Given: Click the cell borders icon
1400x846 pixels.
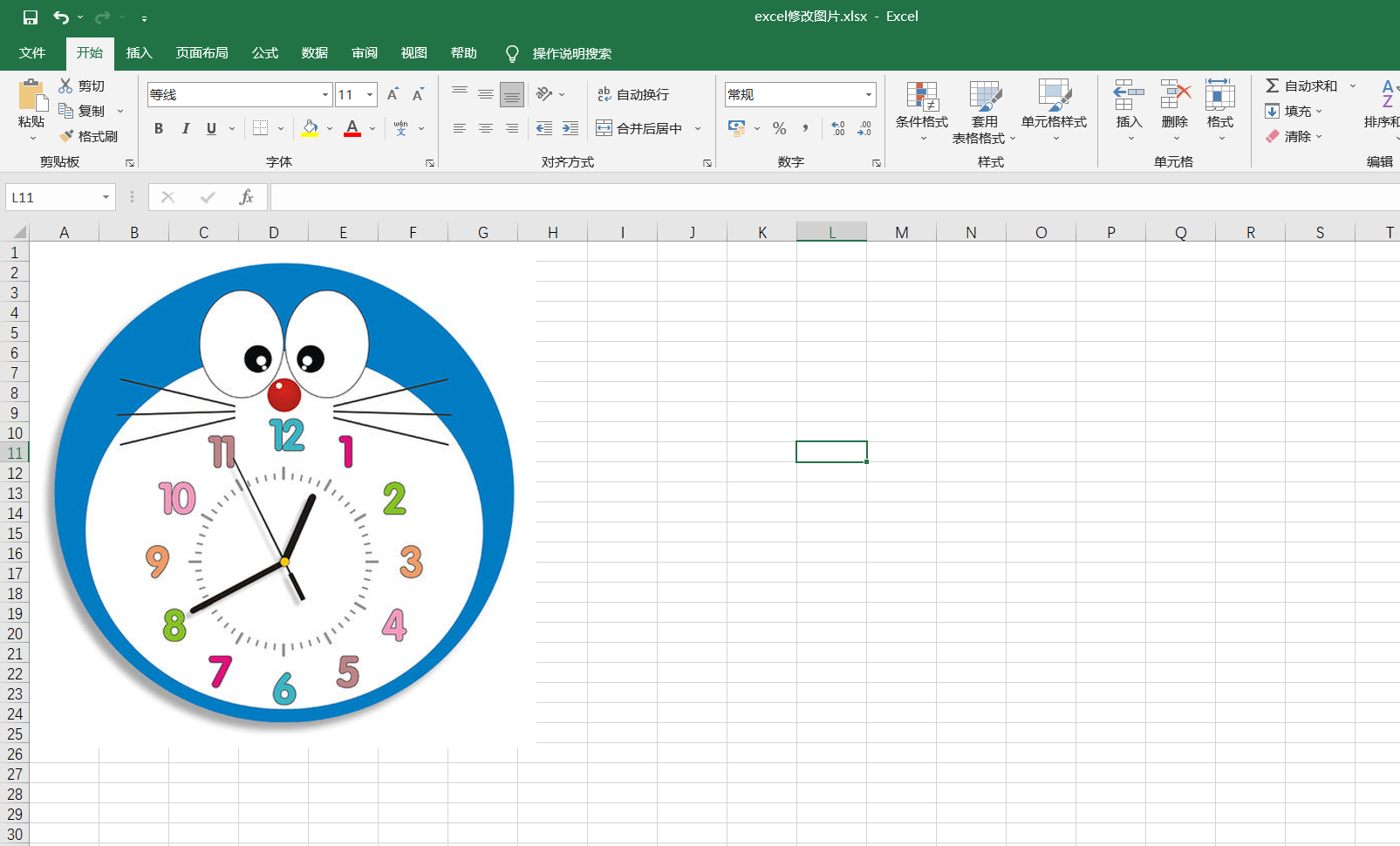Looking at the screenshot, I should (260, 128).
